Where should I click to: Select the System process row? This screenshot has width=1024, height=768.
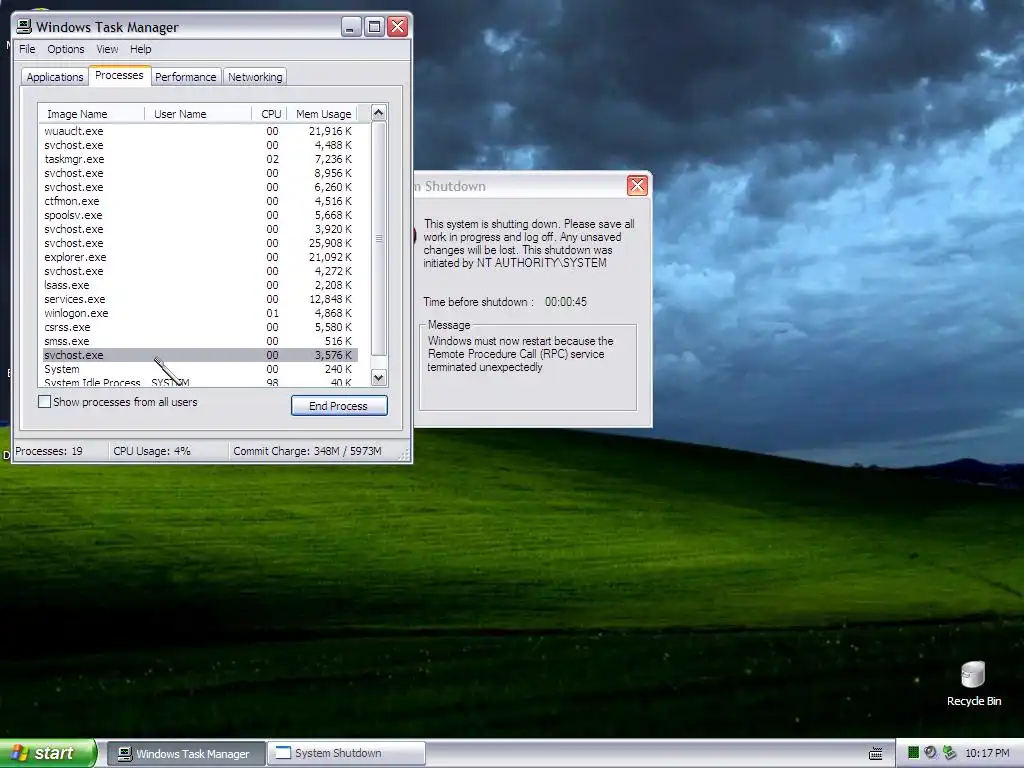(200, 369)
